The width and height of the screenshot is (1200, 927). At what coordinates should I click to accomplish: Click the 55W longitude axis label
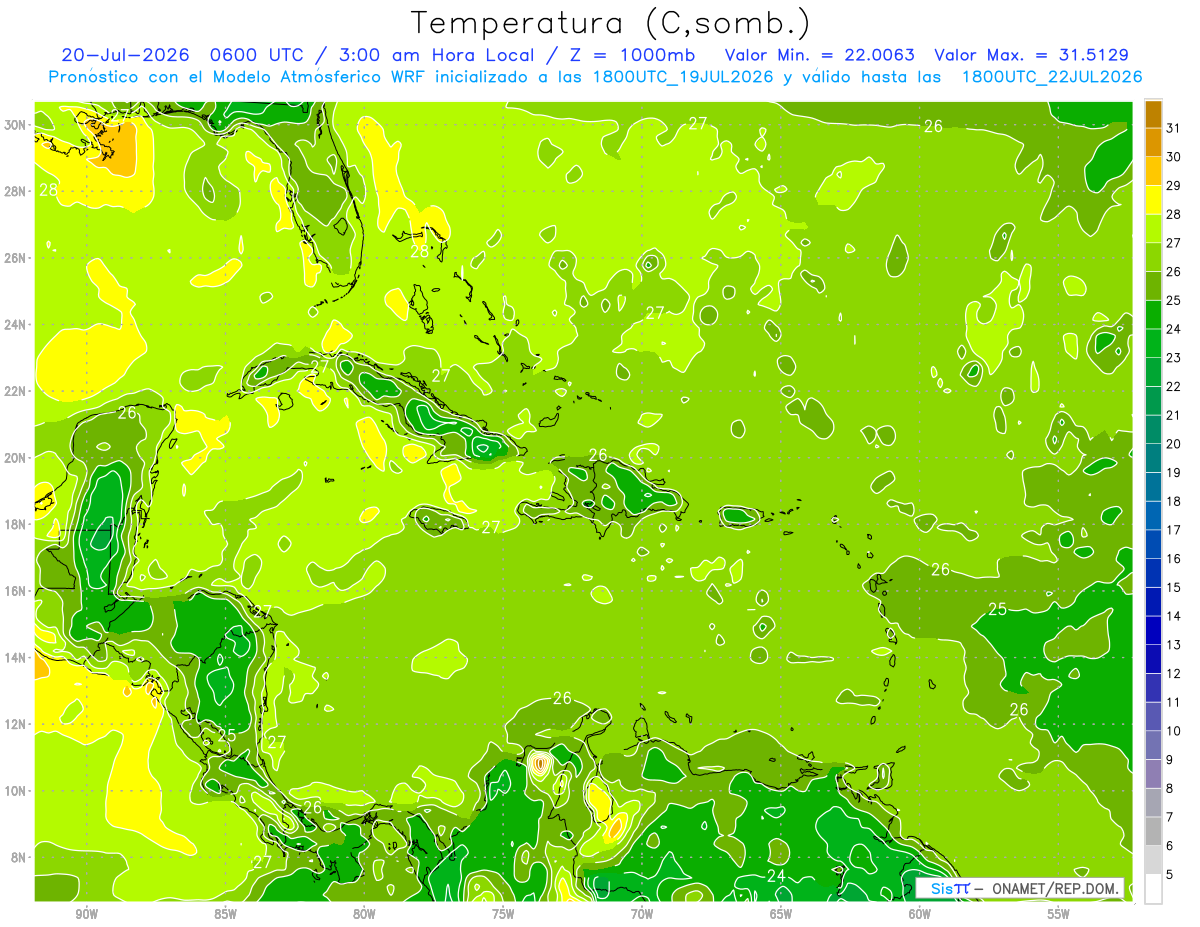[x=1059, y=914]
